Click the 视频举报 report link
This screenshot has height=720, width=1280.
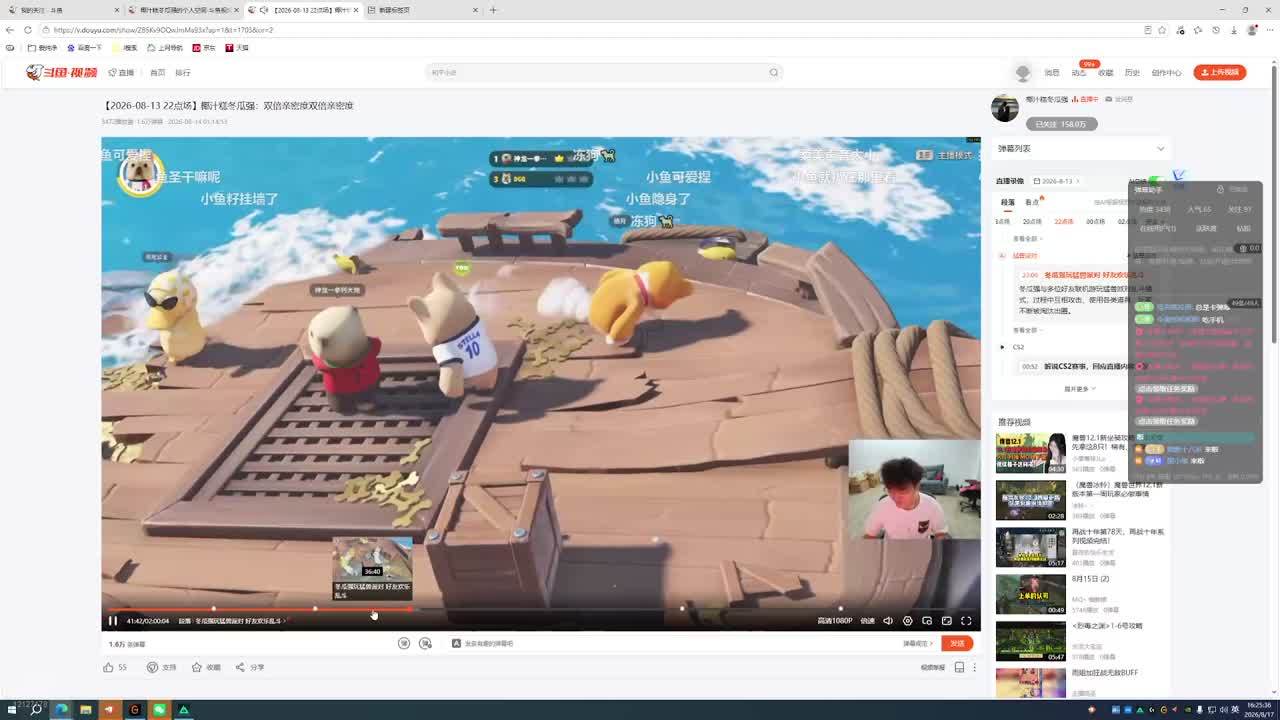pyautogui.click(x=932, y=667)
